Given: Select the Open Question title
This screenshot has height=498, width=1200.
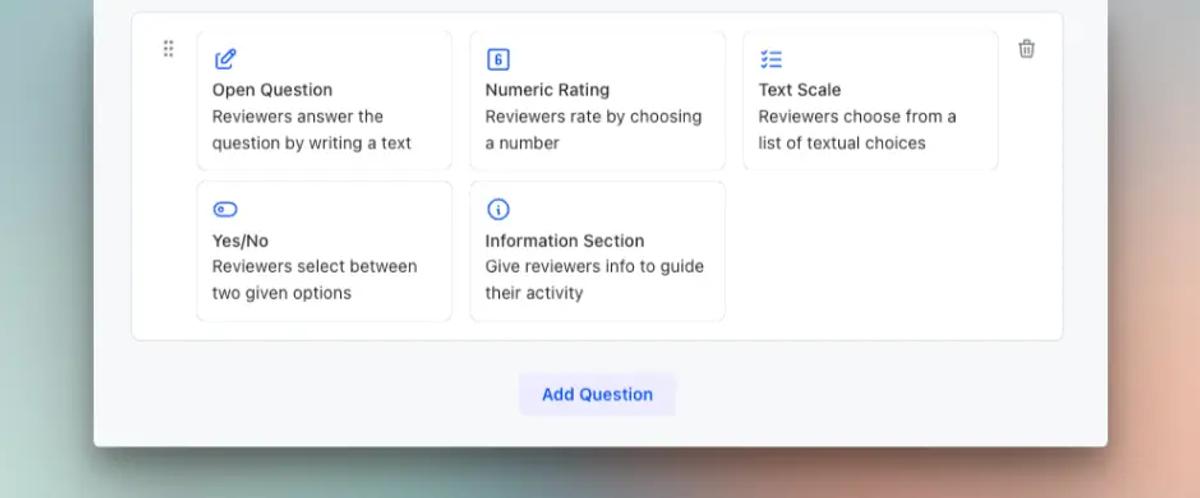Looking at the screenshot, I should [272, 90].
